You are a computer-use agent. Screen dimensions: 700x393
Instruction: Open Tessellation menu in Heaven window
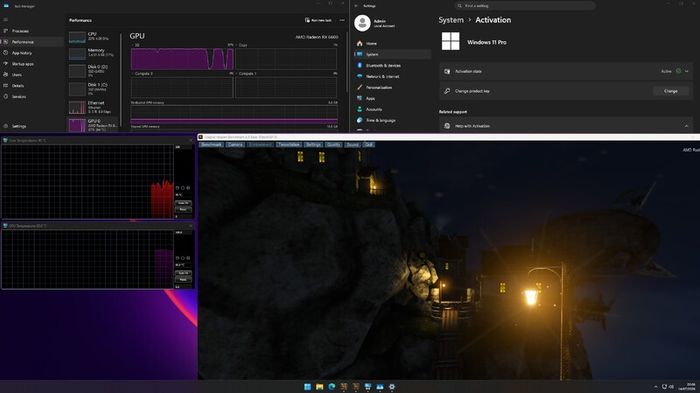[288, 145]
